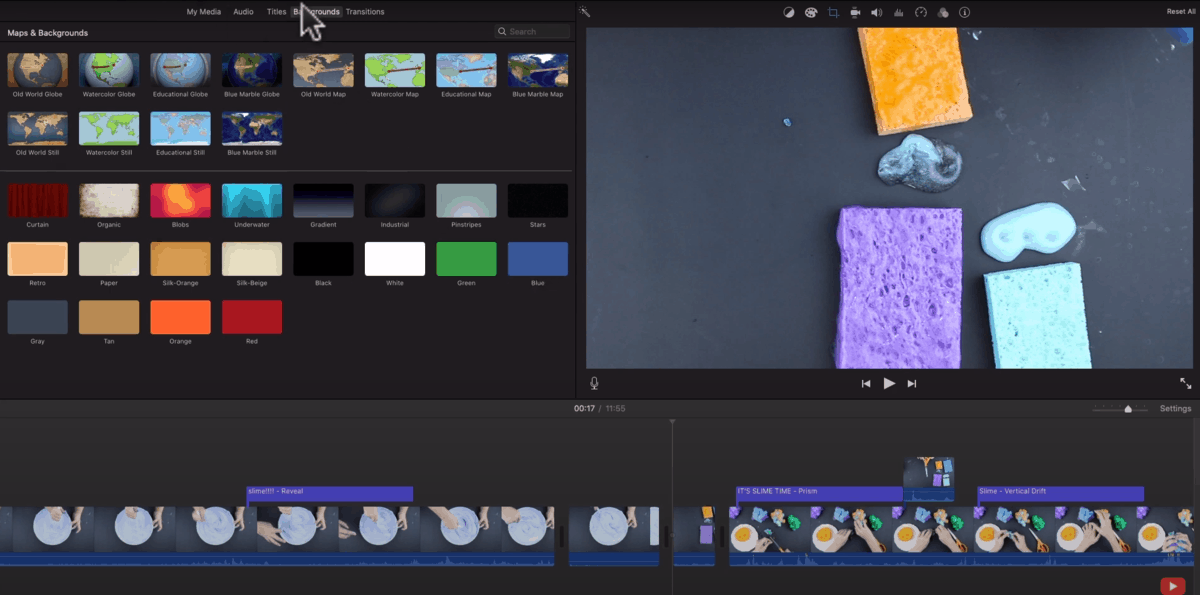Toggle fullscreen playback of the viewer
The height and width of the screenshot is (595, 1200).
point(1184,382)
